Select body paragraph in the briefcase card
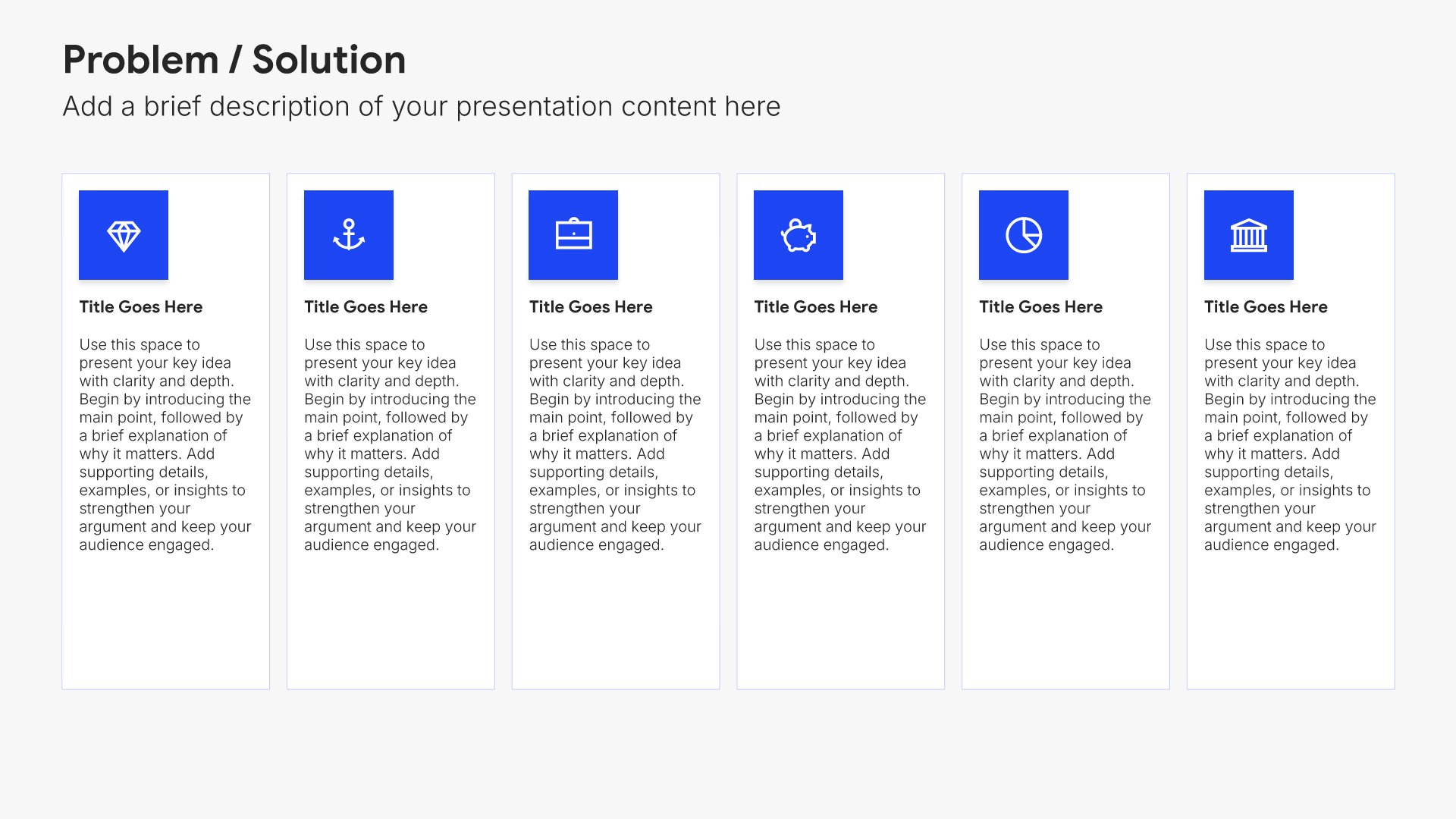The height and width of the screenshot is (819, 1456). (615, 445)
